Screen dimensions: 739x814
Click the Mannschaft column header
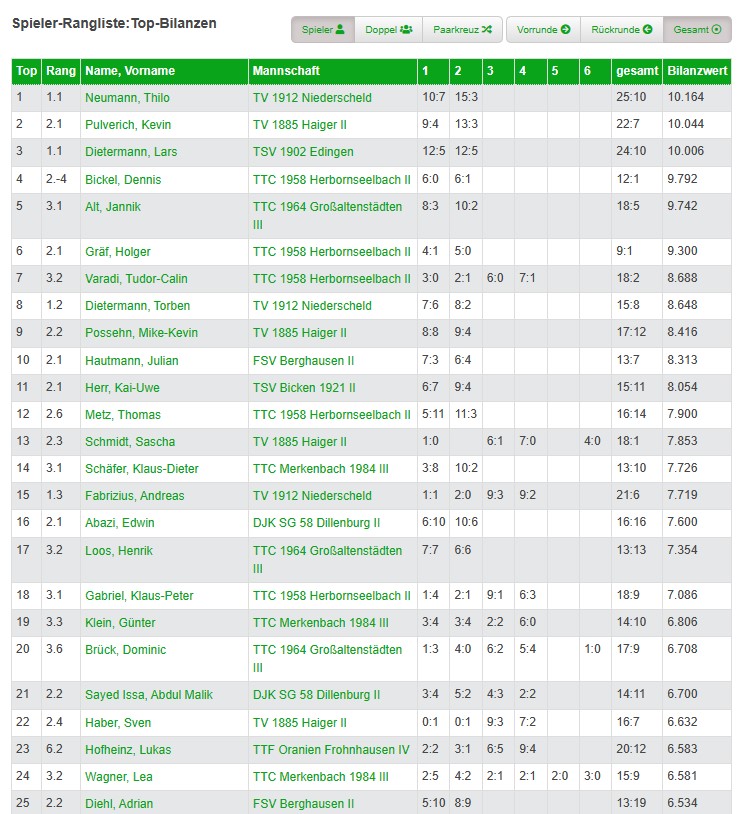(333, 71)
